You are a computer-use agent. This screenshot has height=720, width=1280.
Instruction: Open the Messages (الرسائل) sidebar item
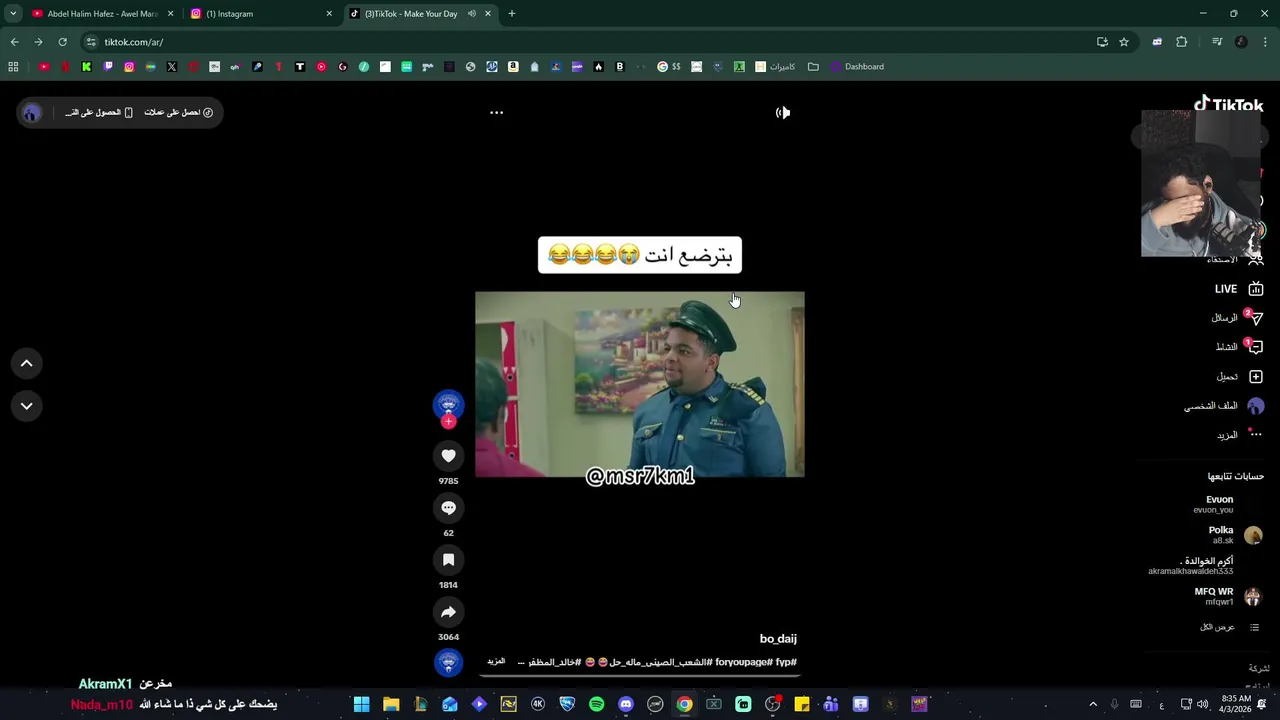point(1238,318)
